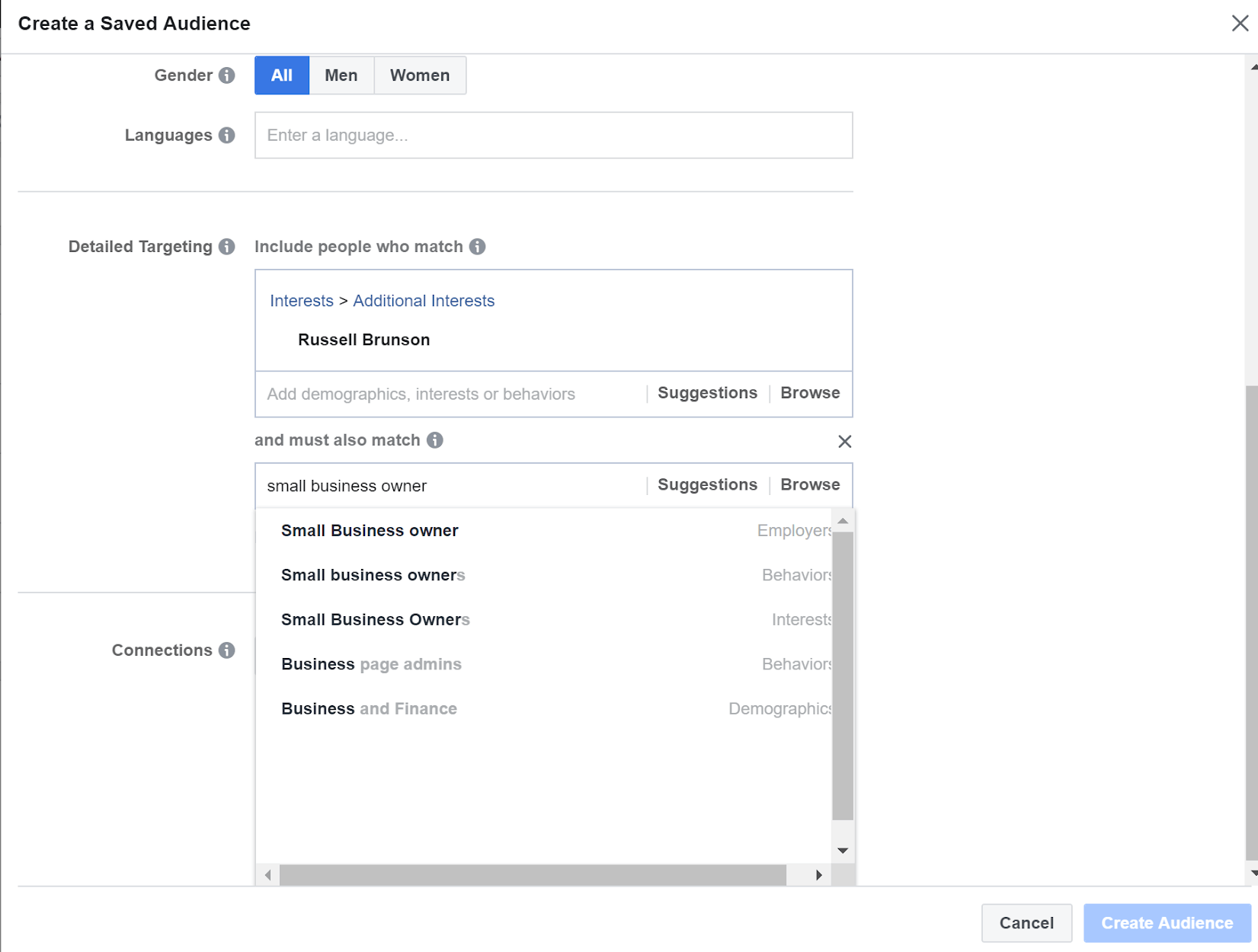The image size is (1258, 952).
Task: Close the Create a Saved Audience dialog
Action: [x=1240, y=23]
